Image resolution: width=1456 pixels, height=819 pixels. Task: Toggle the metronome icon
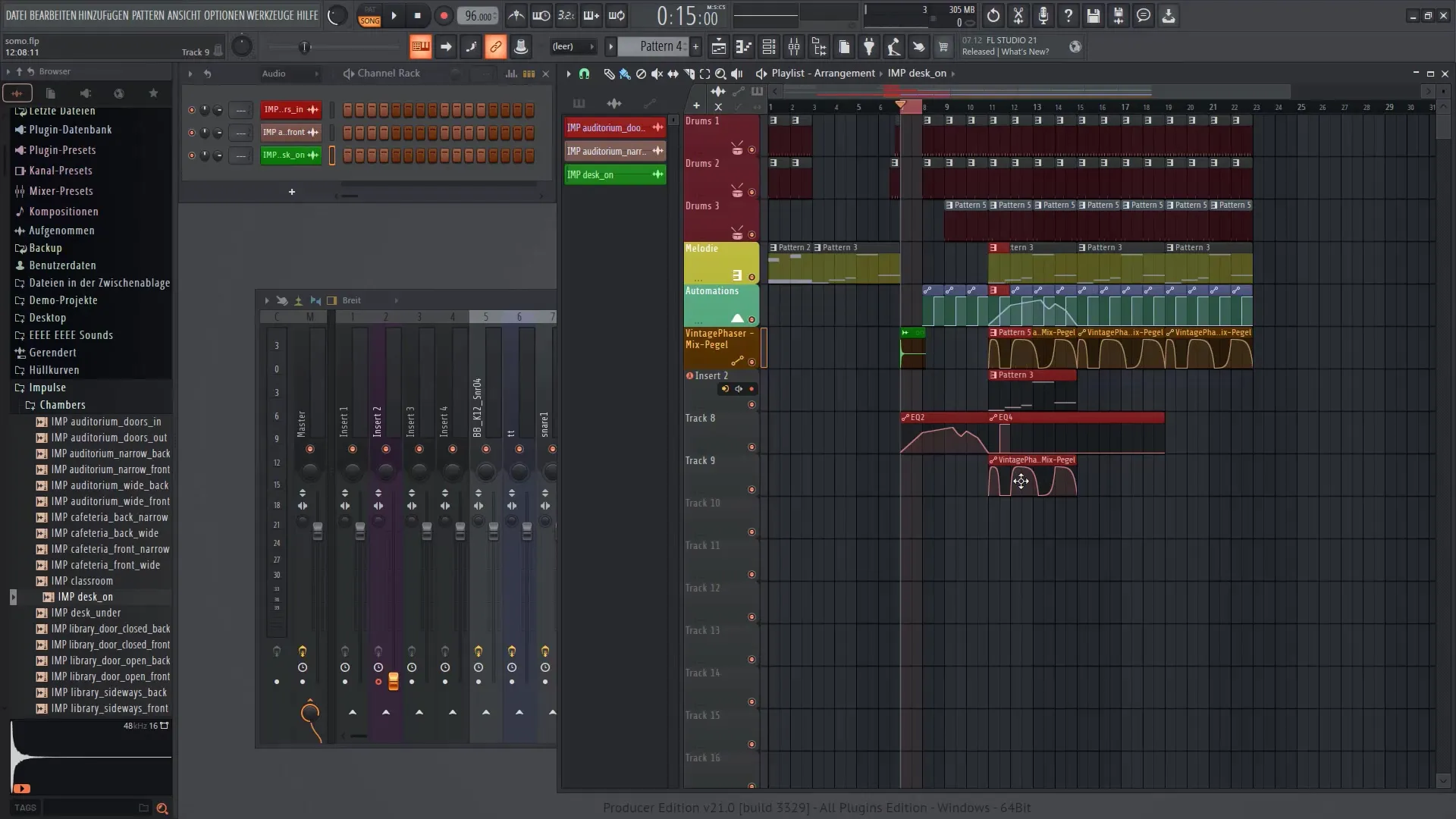point(516,15)
